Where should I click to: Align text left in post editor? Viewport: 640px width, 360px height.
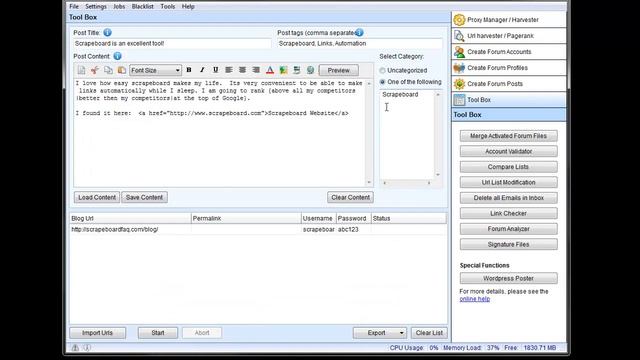(x=229, y=70)
